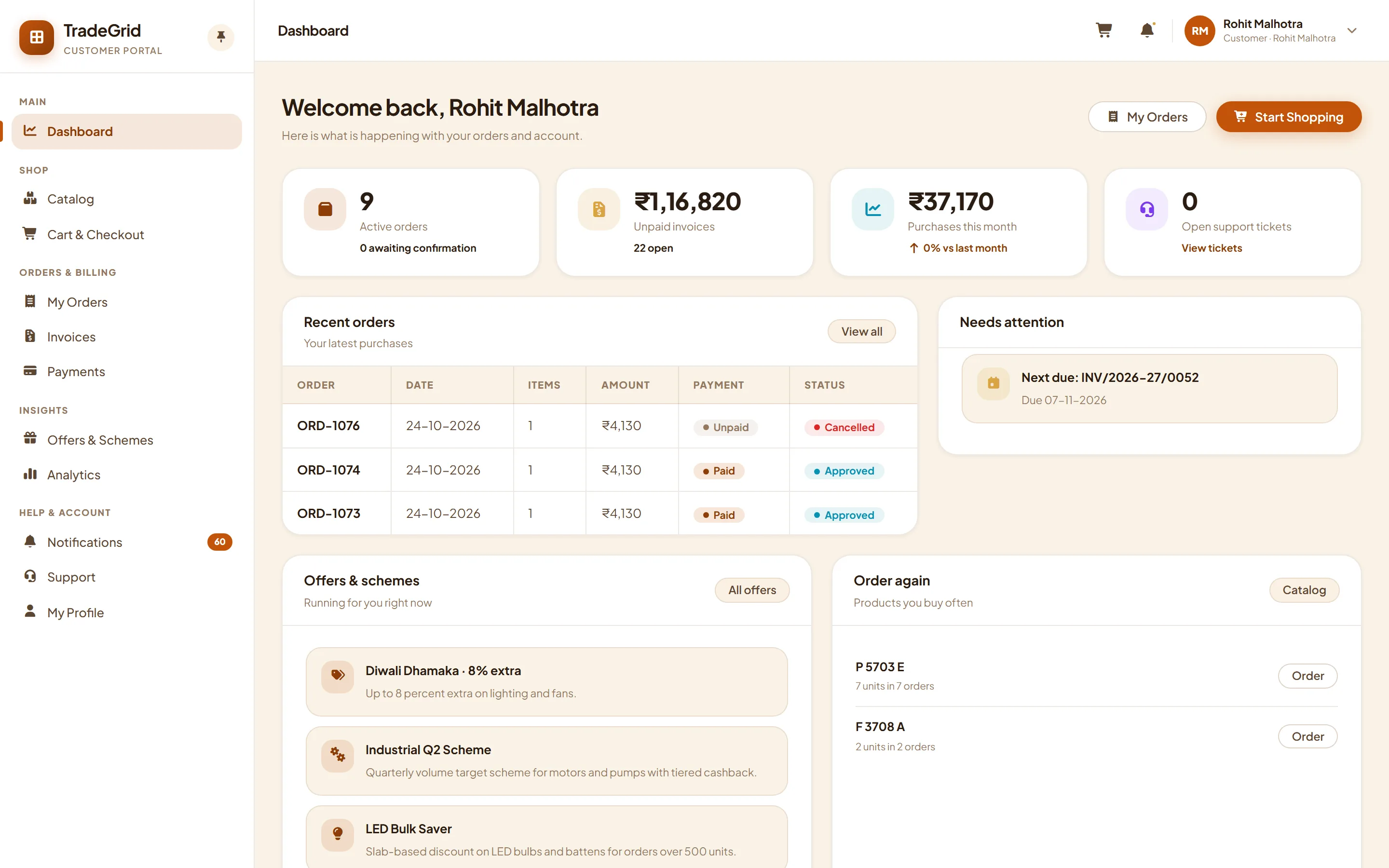Open Diwali Dhamaka 8% extra offer
The image size is (1389, 868).
click(546, 682)
